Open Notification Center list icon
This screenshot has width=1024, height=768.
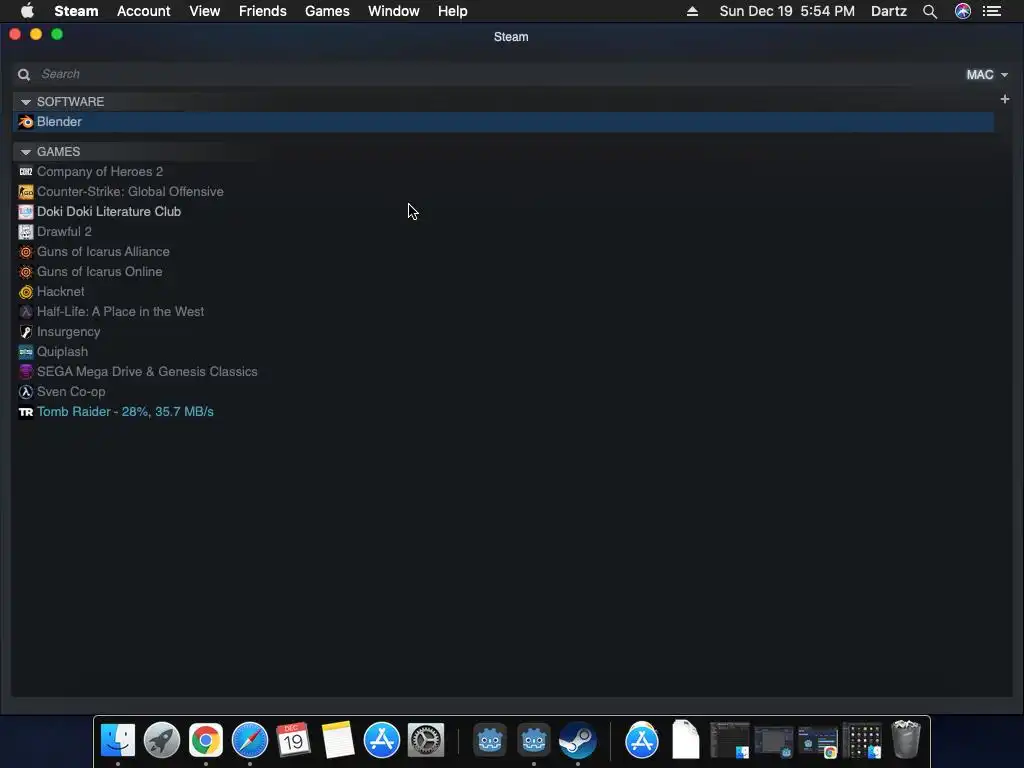point(992,11)
